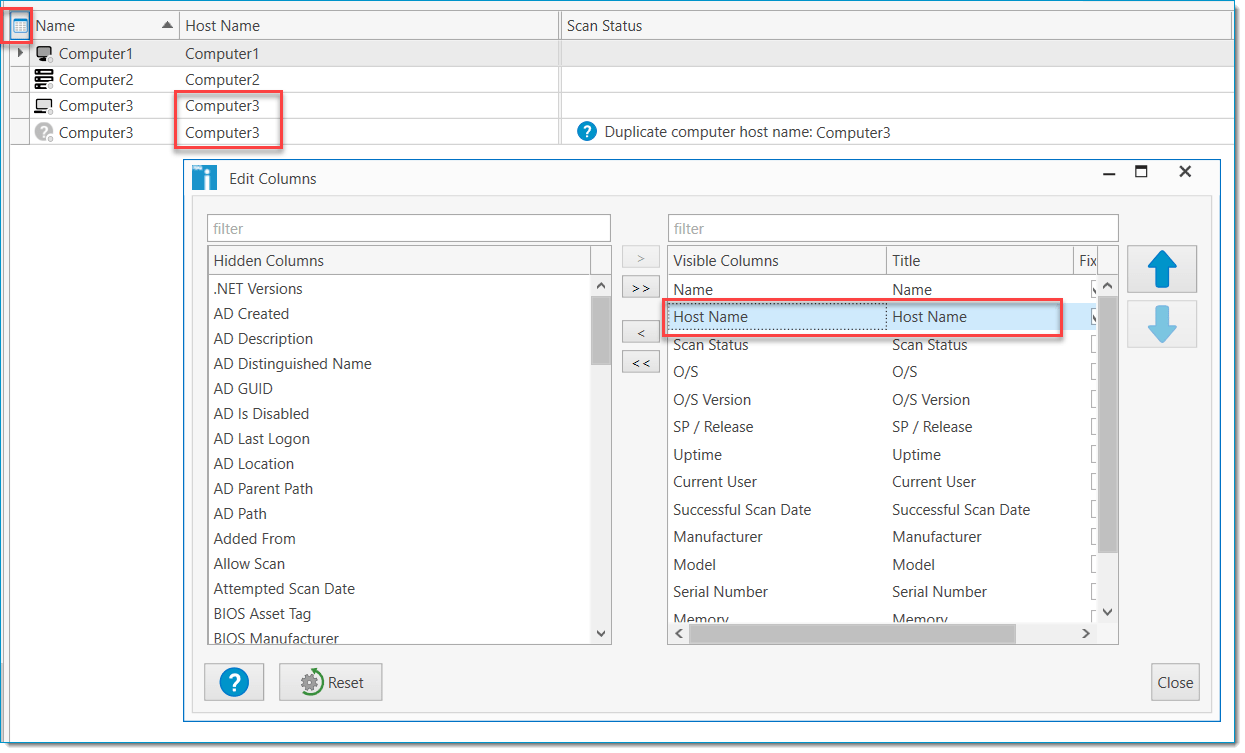1245x753 pixels.
Task: Expand the Computer1 row details arrow
Action: pos(20,53)
